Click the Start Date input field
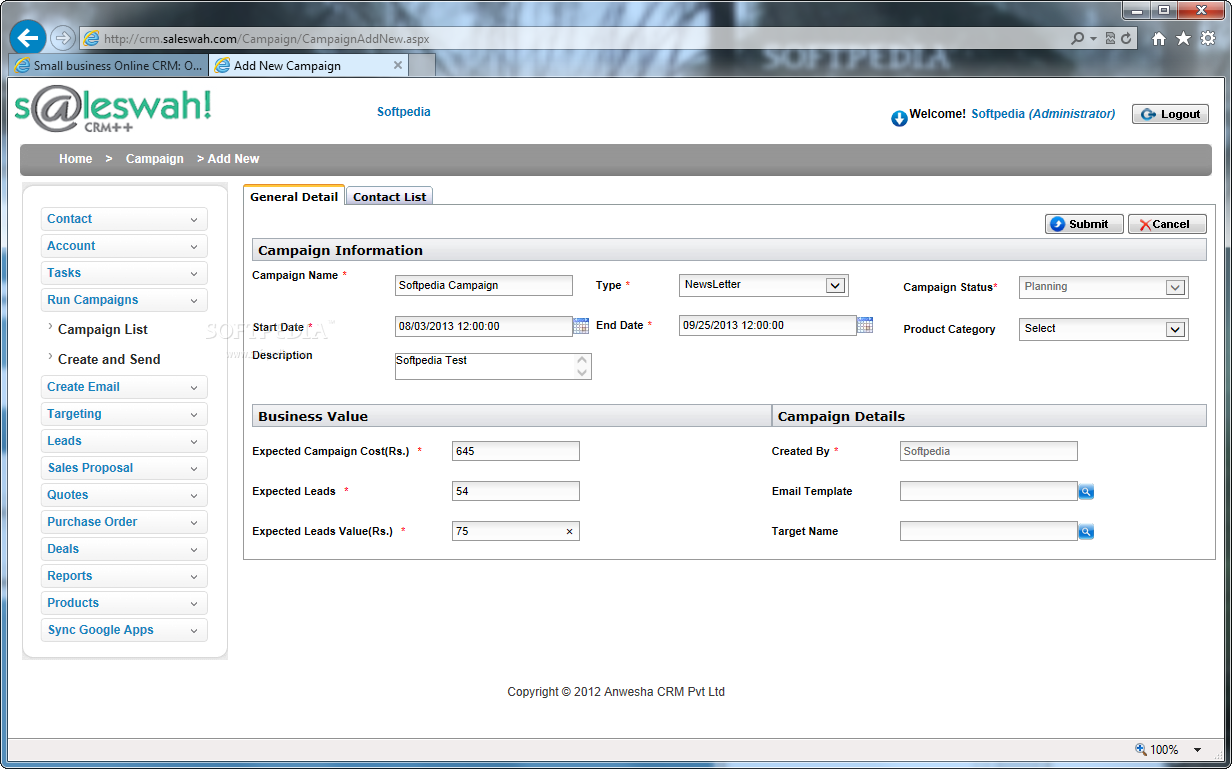This screenshot has height=769, width=1232. tap(484, 326)
